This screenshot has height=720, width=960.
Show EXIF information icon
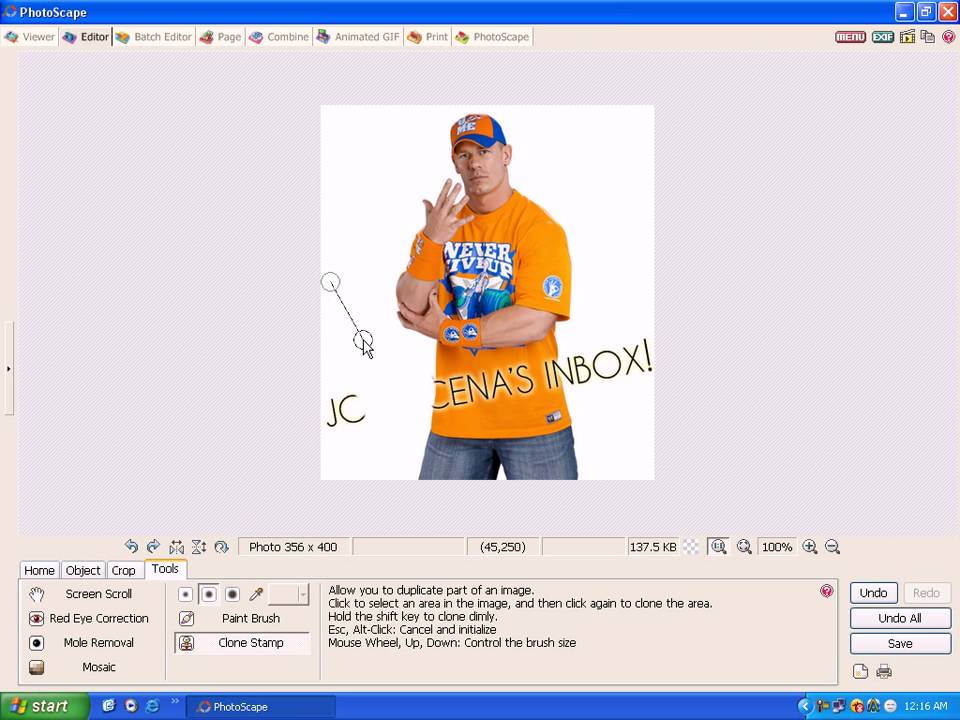coord(882,37)
